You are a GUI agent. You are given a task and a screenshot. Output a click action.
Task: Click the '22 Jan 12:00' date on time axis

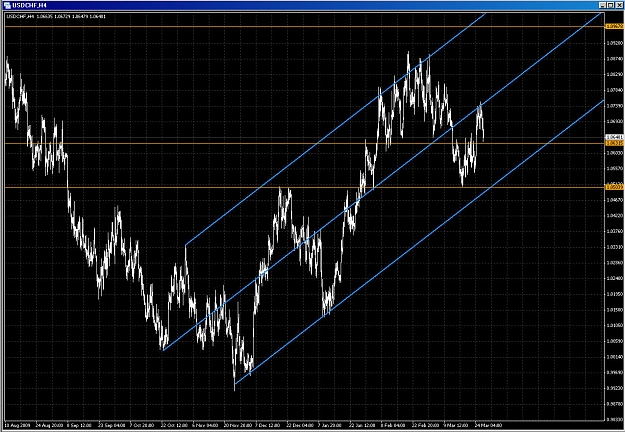(x=362, y=425)
